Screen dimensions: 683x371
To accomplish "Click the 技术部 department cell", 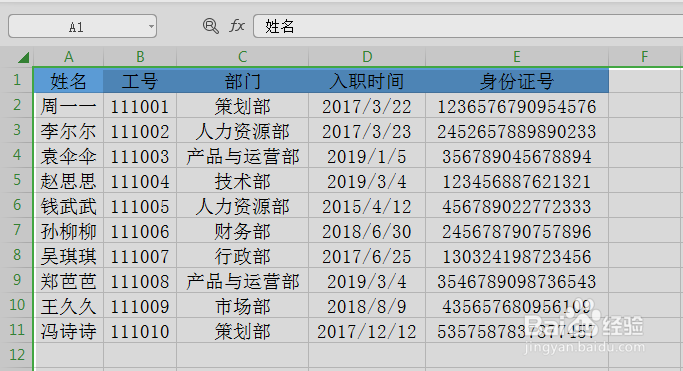I will point(242,181).
